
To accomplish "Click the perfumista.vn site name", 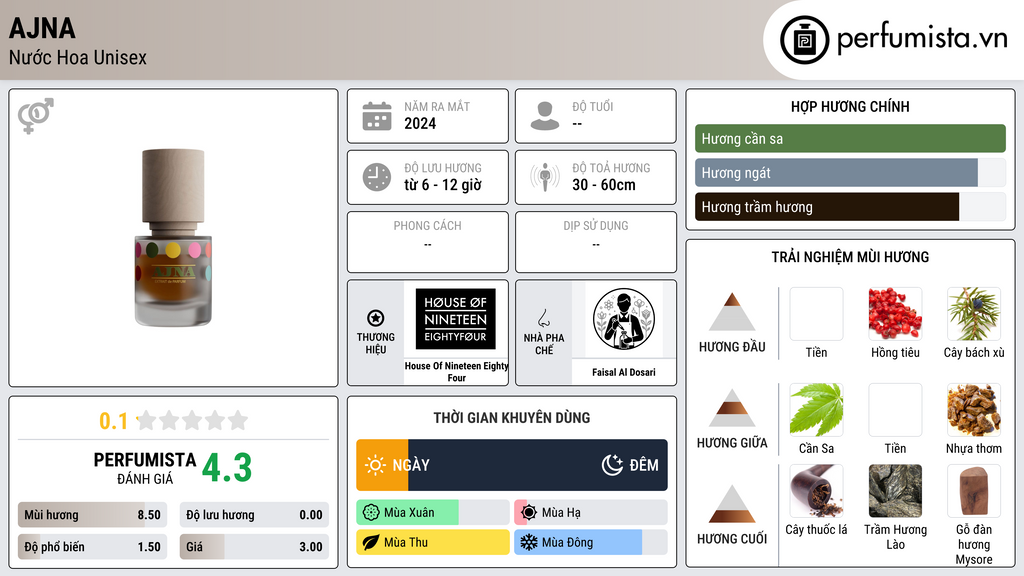I will [x=922, y=39].
